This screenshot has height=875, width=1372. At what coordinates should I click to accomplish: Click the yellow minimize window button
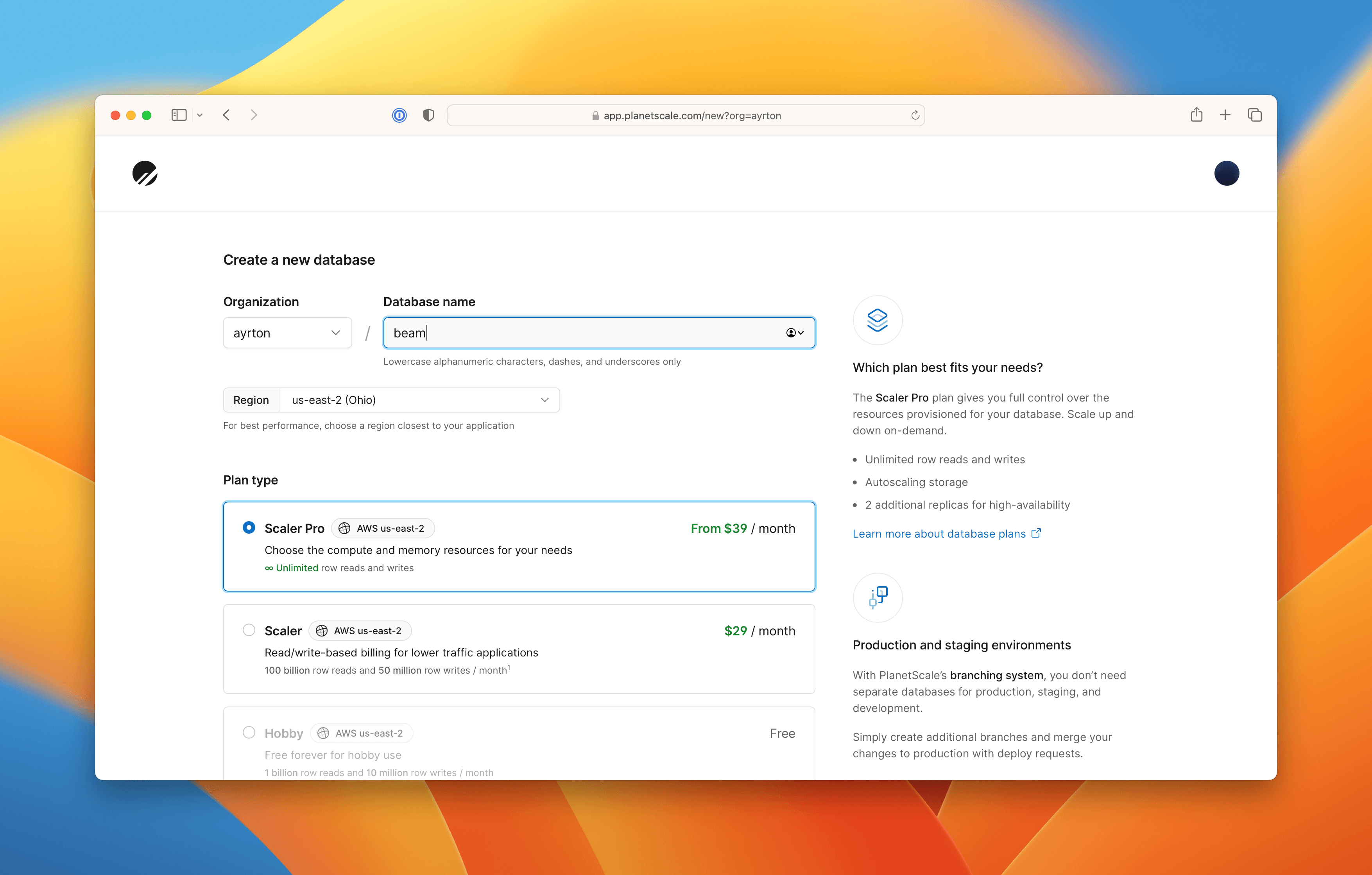pos(131,115)
